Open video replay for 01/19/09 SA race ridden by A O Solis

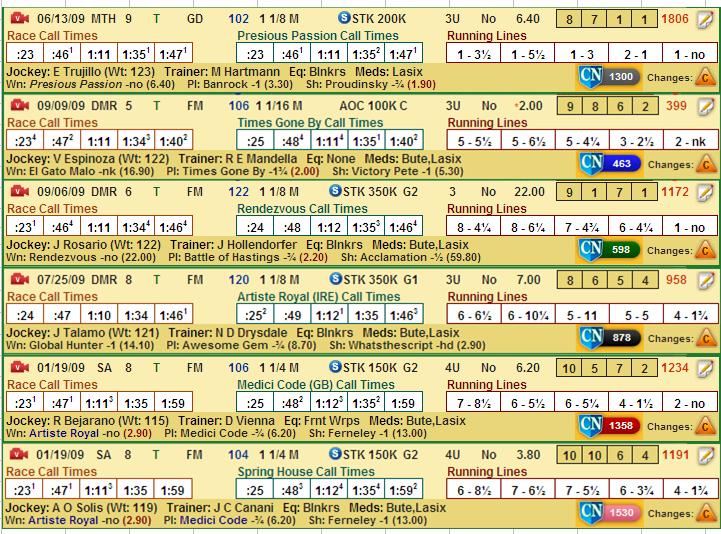(x=20, y=454)
